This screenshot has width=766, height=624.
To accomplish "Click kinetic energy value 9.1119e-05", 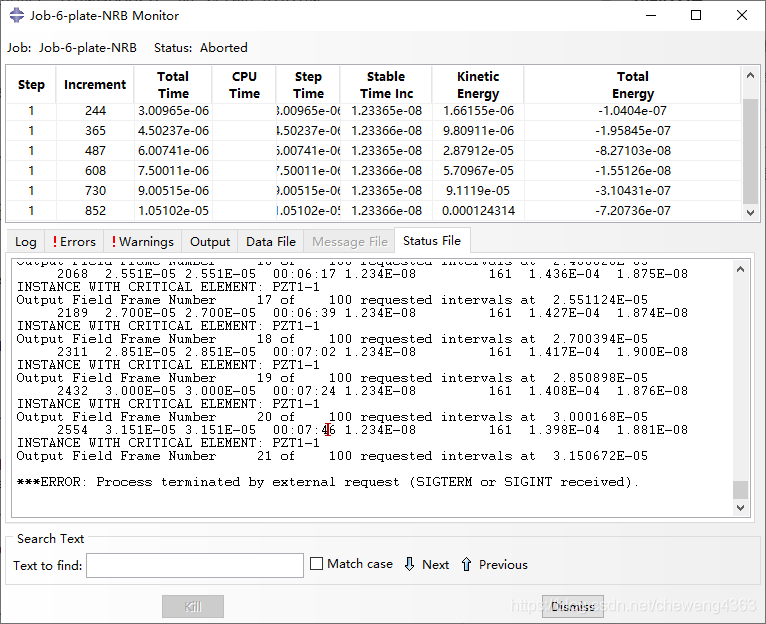I will coord(478,191).
